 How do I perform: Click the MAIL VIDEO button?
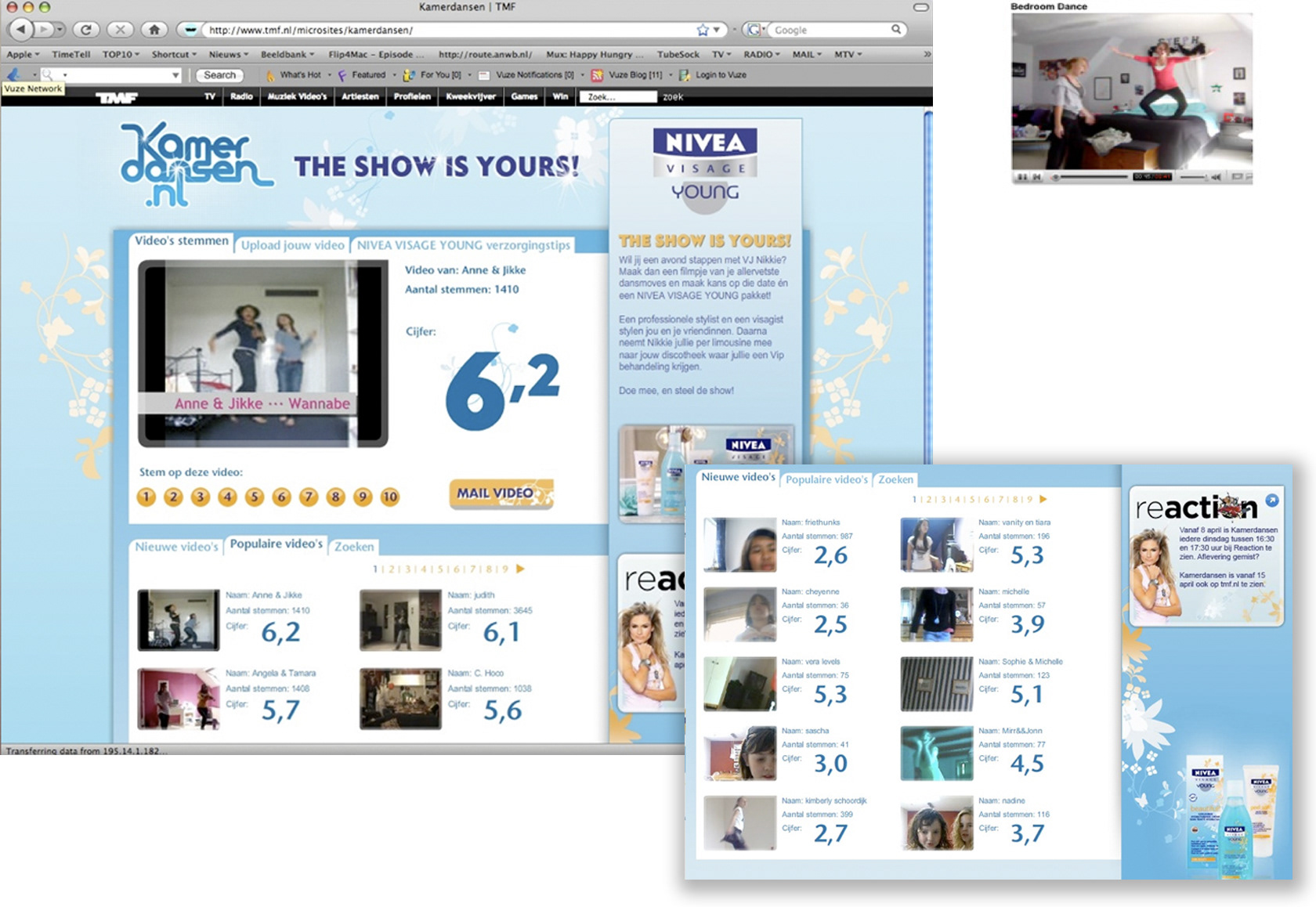(x=501, y=493)
